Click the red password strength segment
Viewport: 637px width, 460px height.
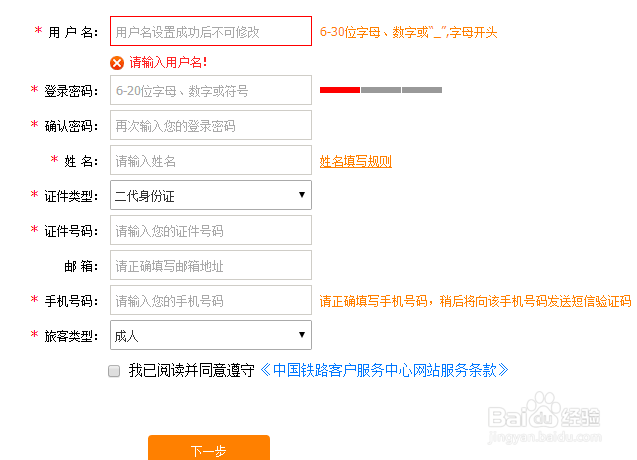tap(340, 90)
